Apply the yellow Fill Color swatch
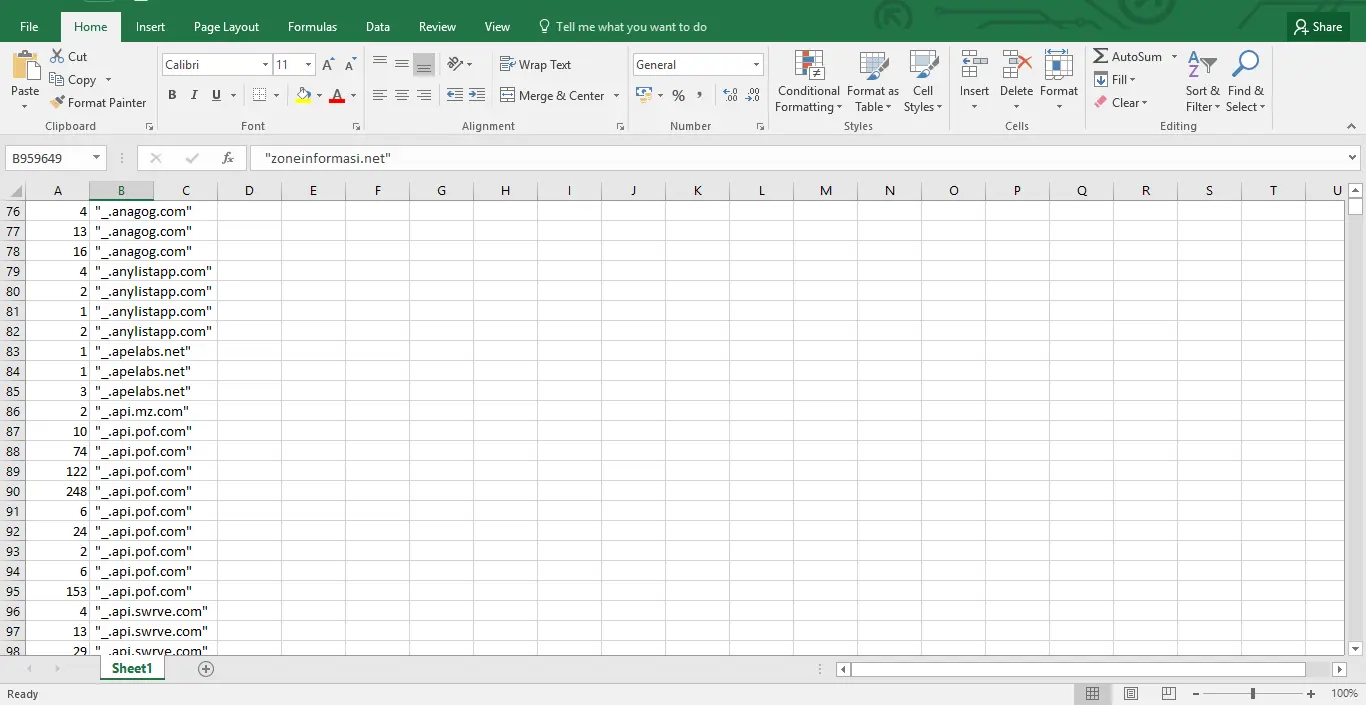 click(x=303, y=95)
